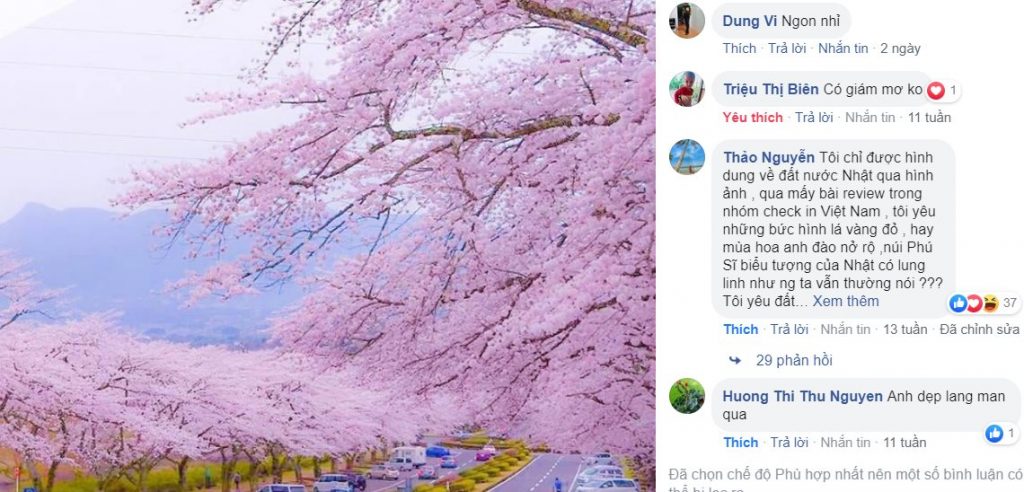Click the reply arrow icon beside 29 phản hồi
This screenshot has height=492, width=1024.
point(735,360)
